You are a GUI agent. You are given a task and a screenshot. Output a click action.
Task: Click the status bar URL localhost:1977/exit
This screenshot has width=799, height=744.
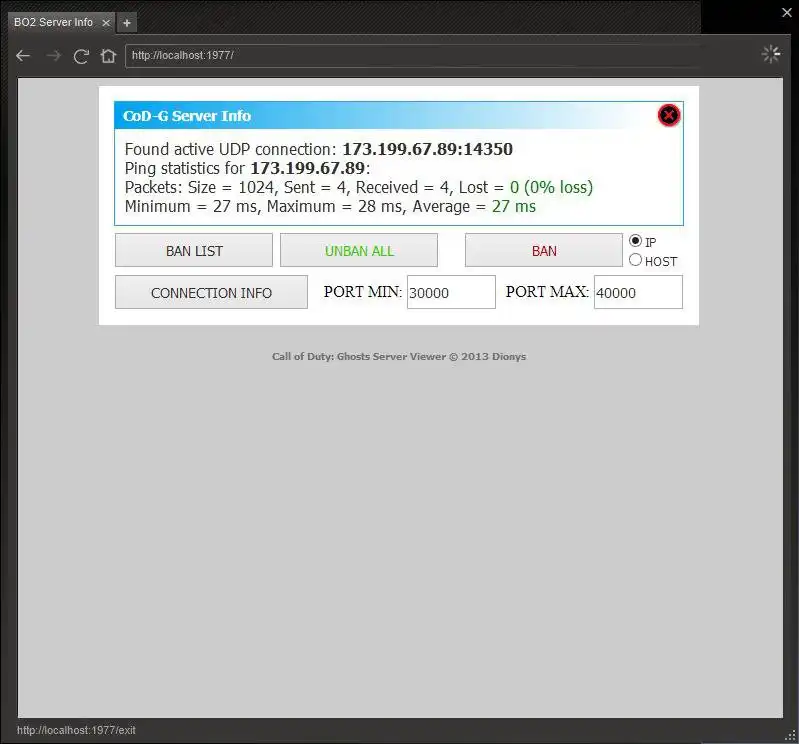click(x=76, y=730)
